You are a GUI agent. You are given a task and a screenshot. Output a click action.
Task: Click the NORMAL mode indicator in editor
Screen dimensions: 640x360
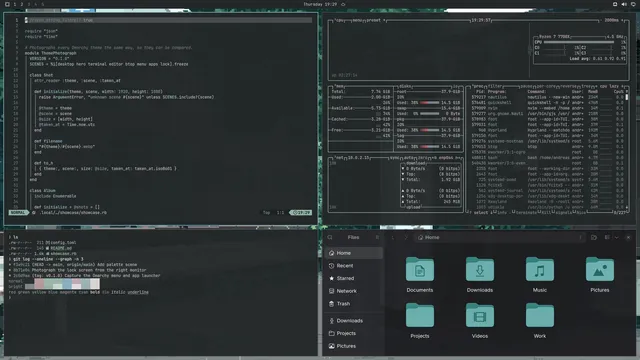tap(18, 213)
